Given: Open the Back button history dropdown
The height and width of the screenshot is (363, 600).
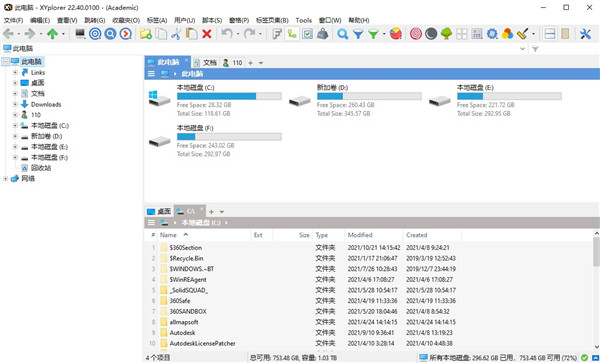Looking at the screenshot, I should pos(18,34).
